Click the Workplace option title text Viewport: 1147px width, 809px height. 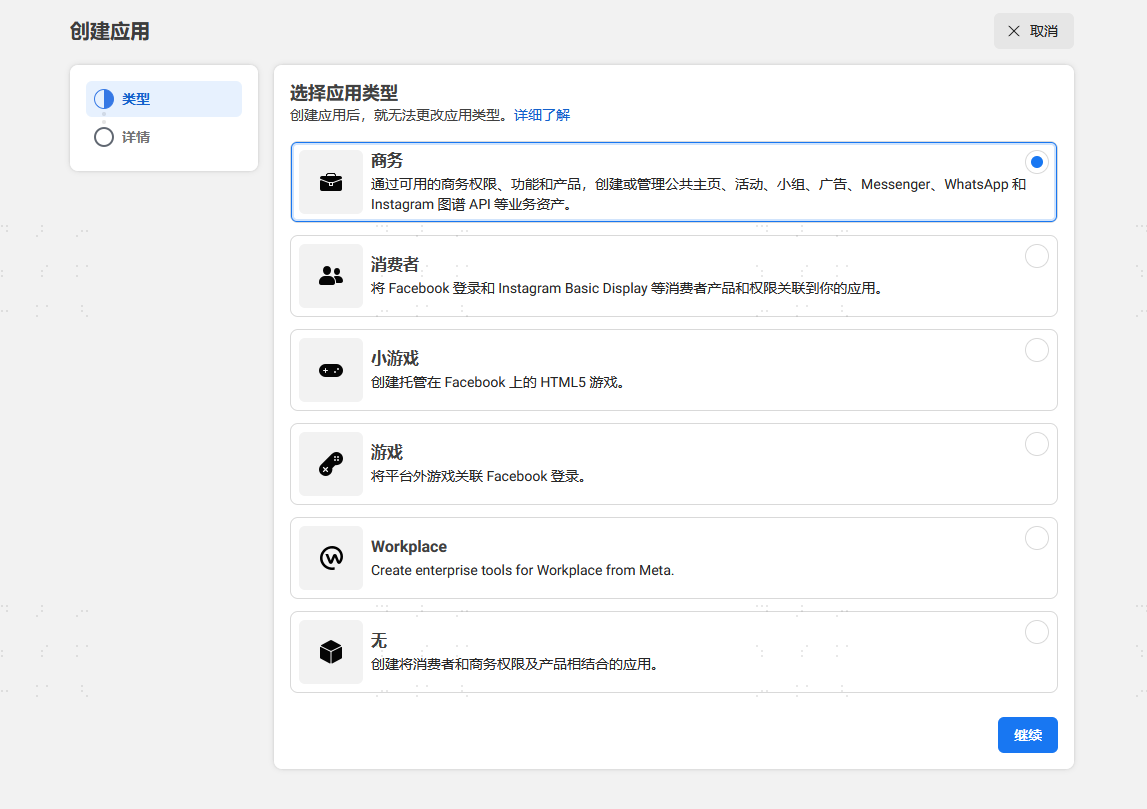pos(408,546)
